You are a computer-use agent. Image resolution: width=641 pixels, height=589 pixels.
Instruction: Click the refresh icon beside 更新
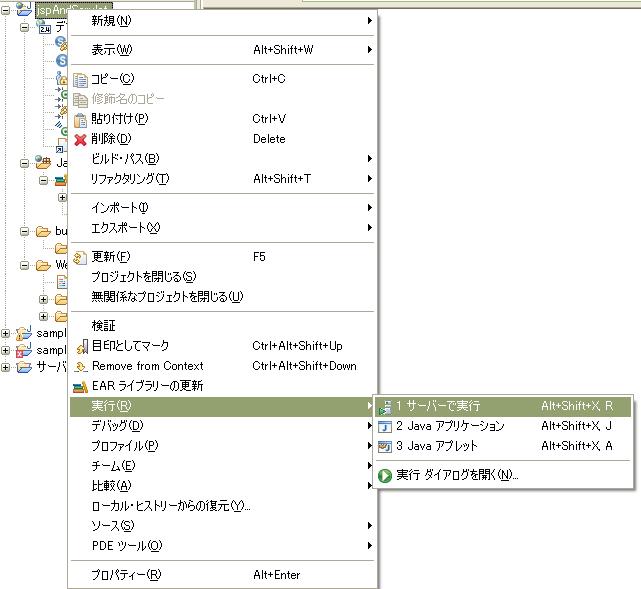pos(81,257)
